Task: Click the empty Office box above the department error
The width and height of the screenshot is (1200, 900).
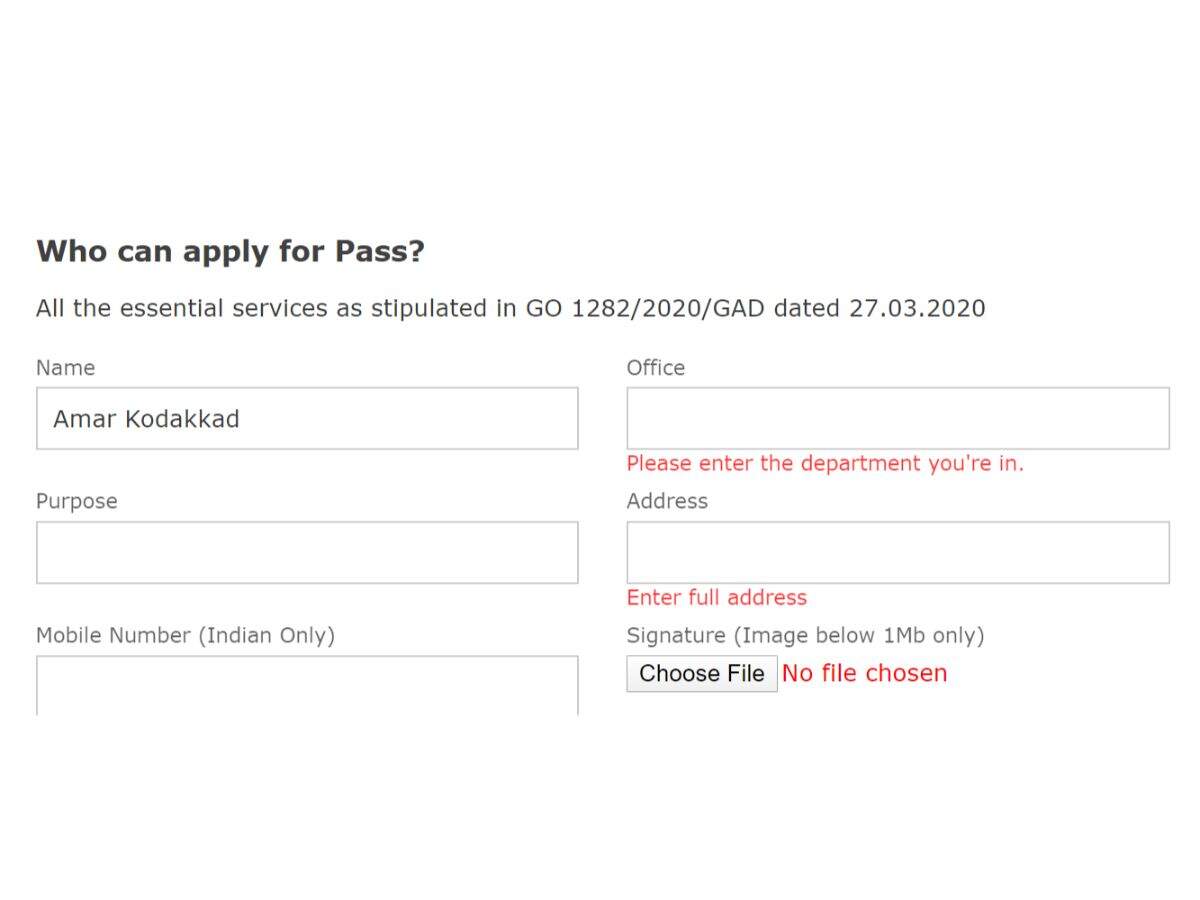Action: coord(897,418)
